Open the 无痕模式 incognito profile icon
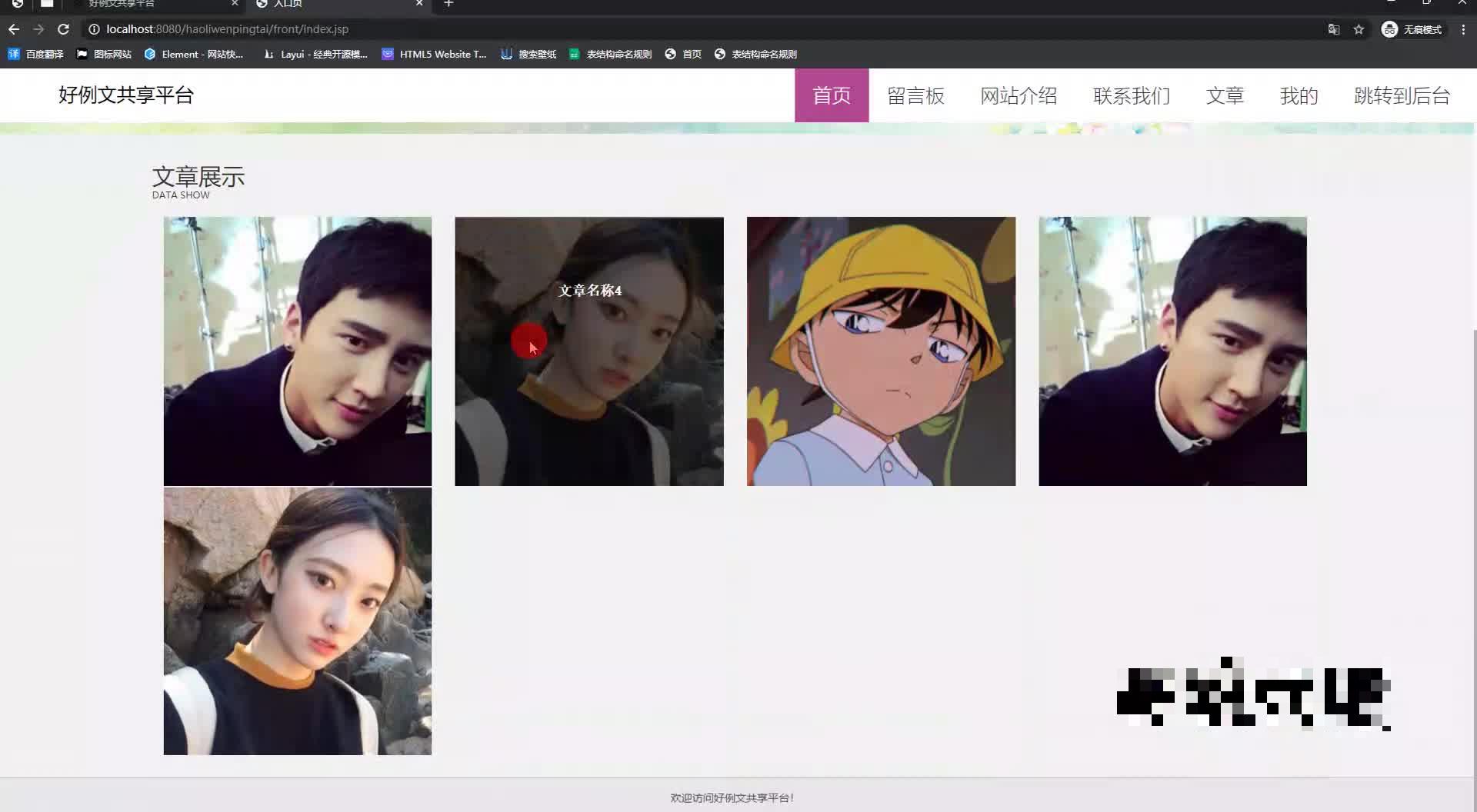This screenshot has height=812, width=1477. pos(1412,29)
